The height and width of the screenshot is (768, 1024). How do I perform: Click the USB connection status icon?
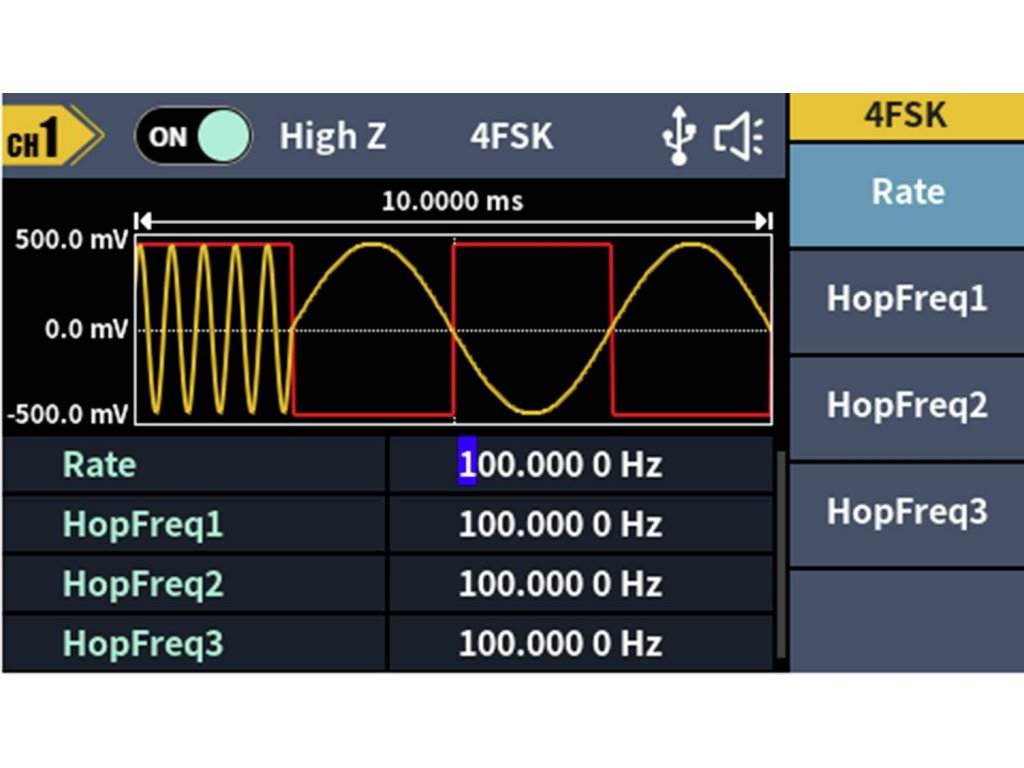679,137
